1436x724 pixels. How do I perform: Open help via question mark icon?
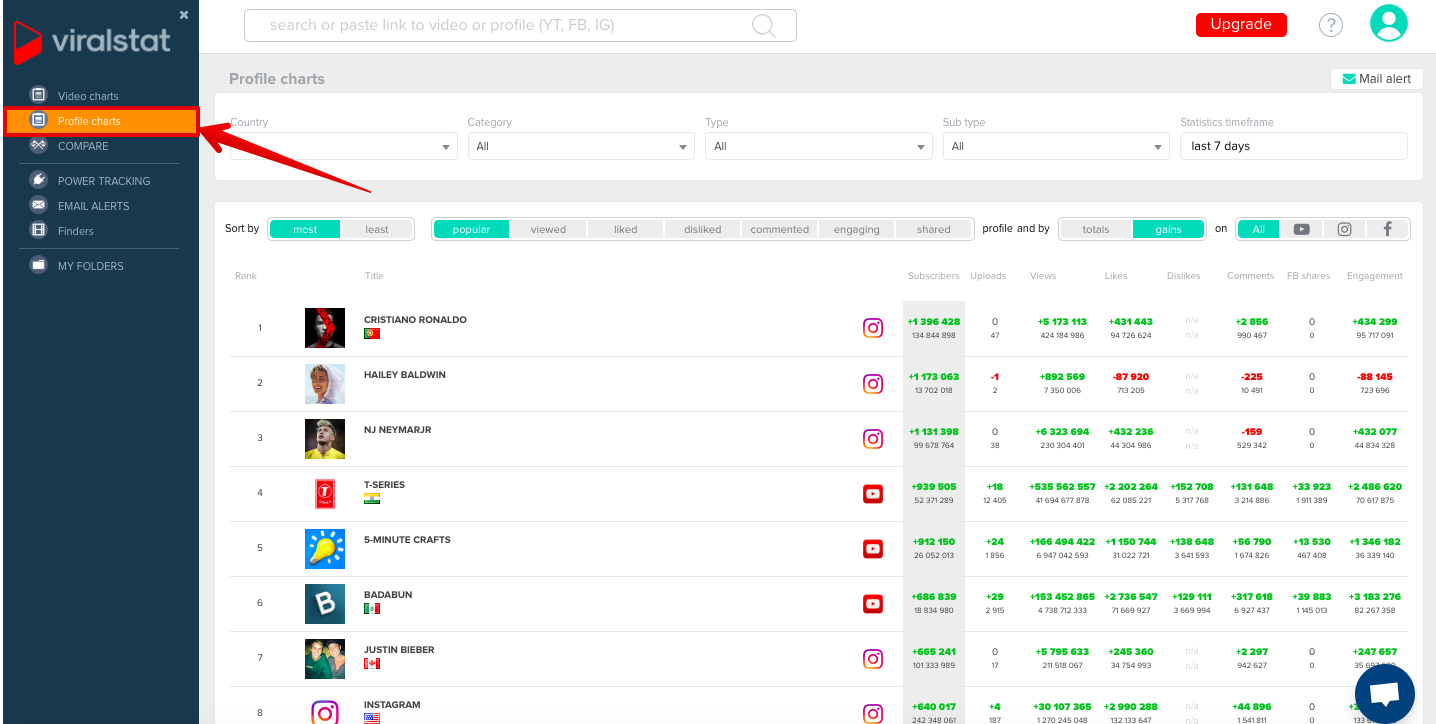click(x=1331, y=25)
